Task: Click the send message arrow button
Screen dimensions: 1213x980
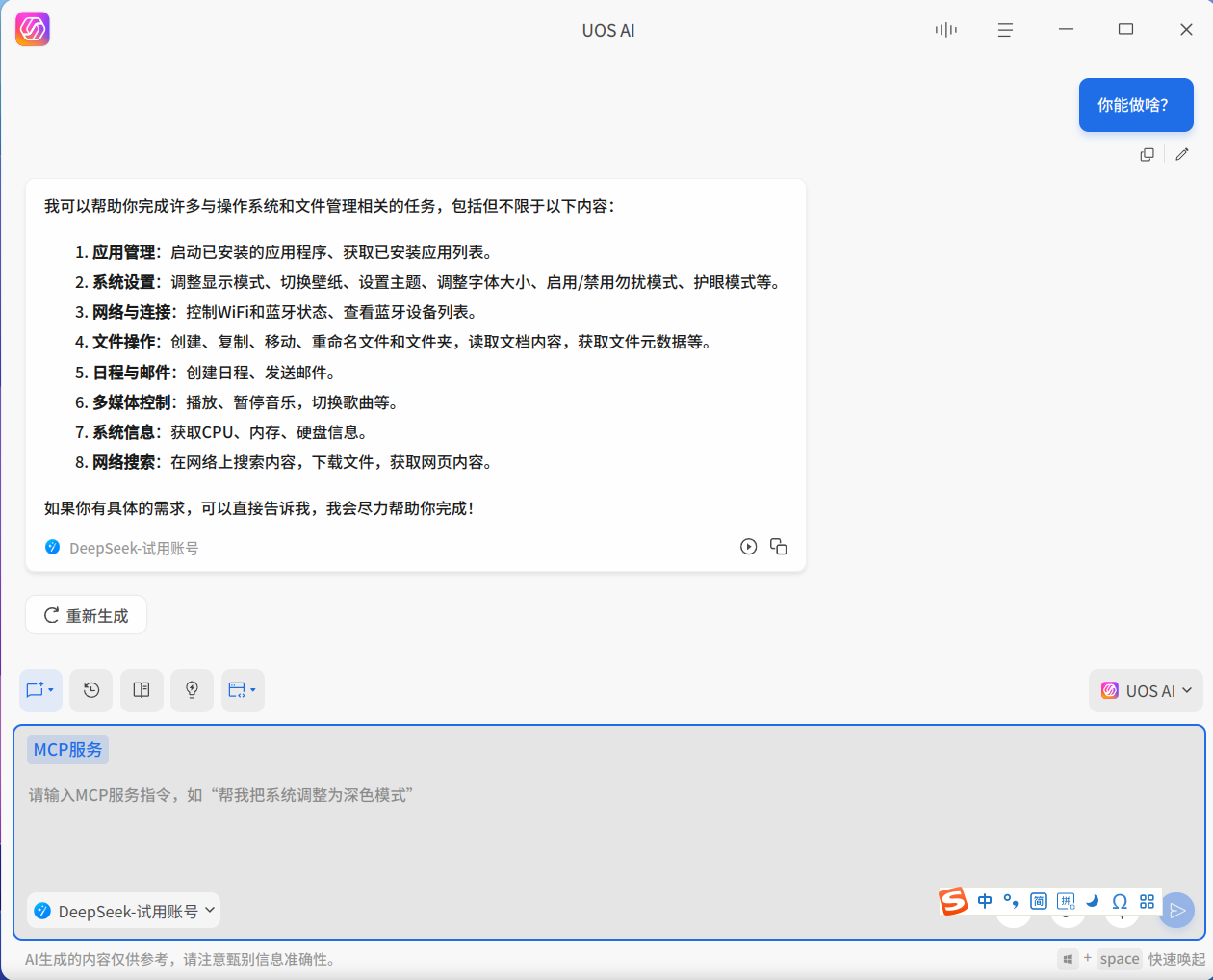Action: pyautogui.click(x=1176, y=911)
